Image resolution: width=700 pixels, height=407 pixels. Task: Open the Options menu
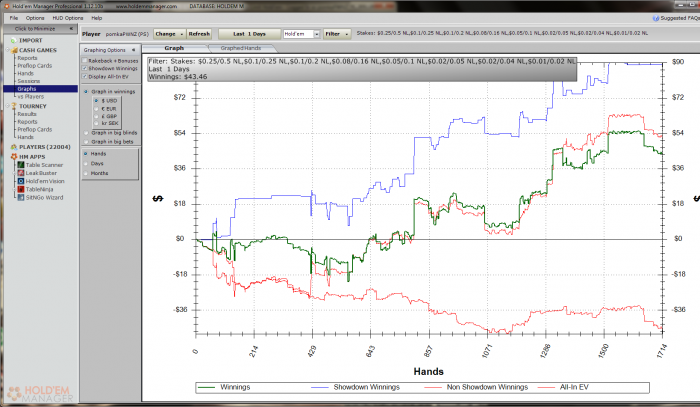(35, 18)
